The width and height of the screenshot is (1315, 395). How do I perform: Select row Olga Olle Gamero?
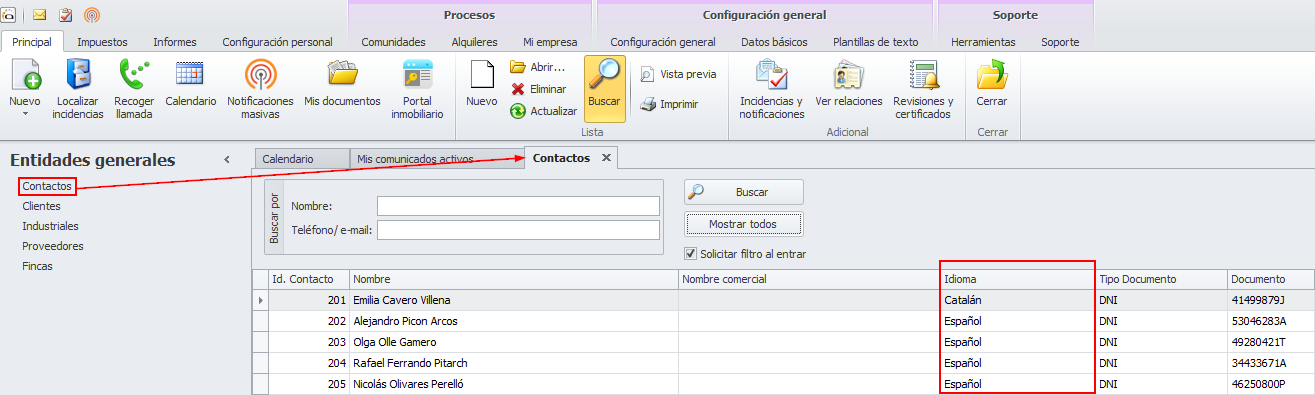[x=783, y=342]
